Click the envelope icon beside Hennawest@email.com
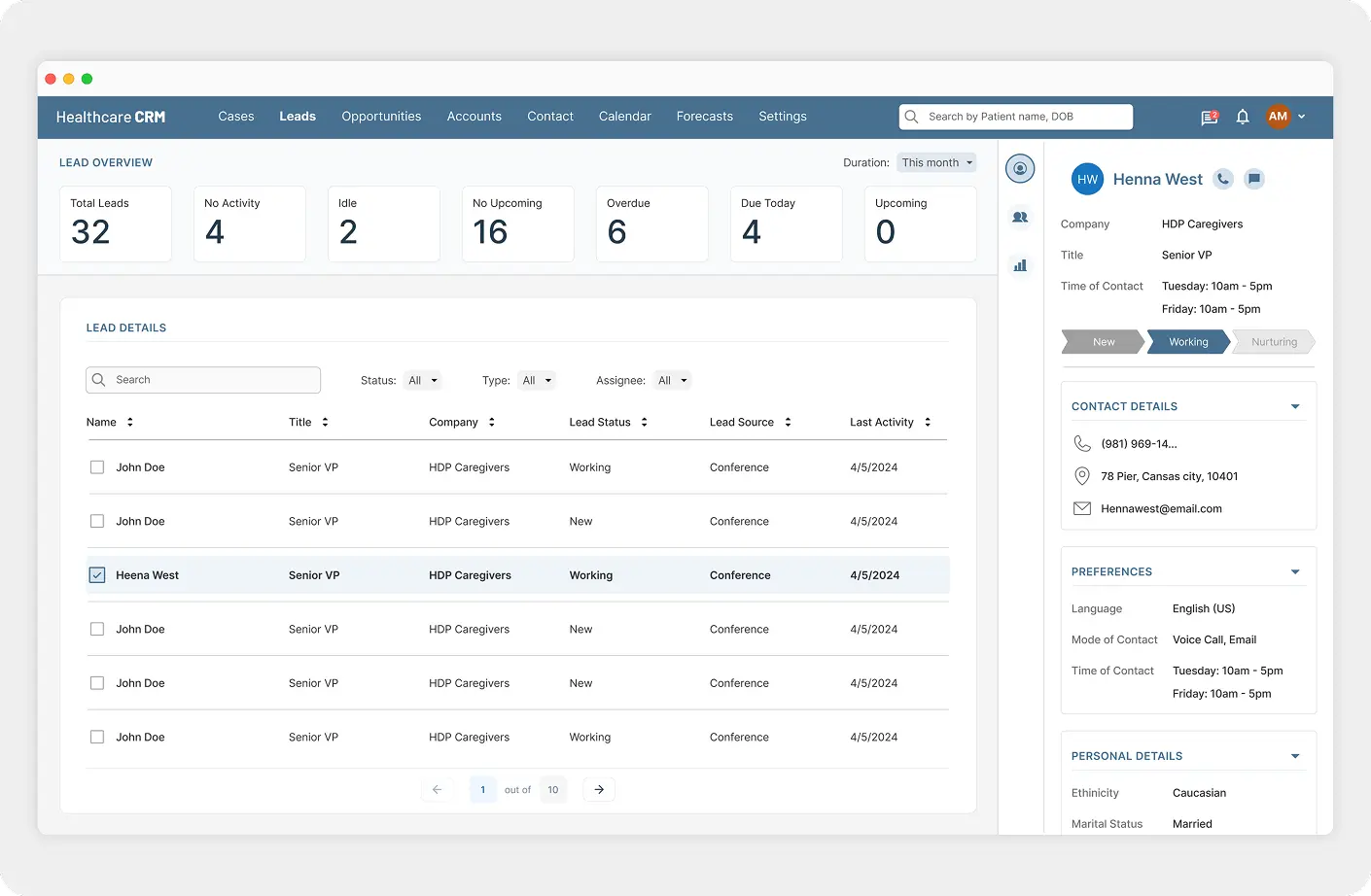The image size is (1371, 896). (1082, 507)
